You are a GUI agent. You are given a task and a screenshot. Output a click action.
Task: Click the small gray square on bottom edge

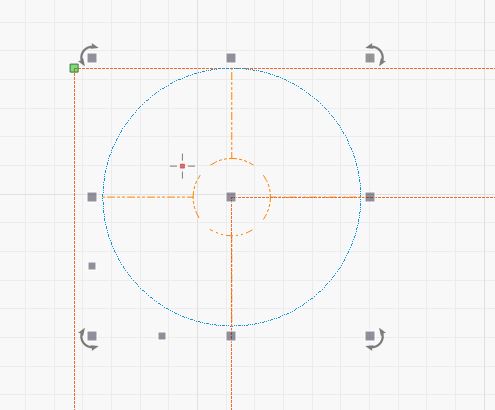pyautogui.click(x=162, y=336)
